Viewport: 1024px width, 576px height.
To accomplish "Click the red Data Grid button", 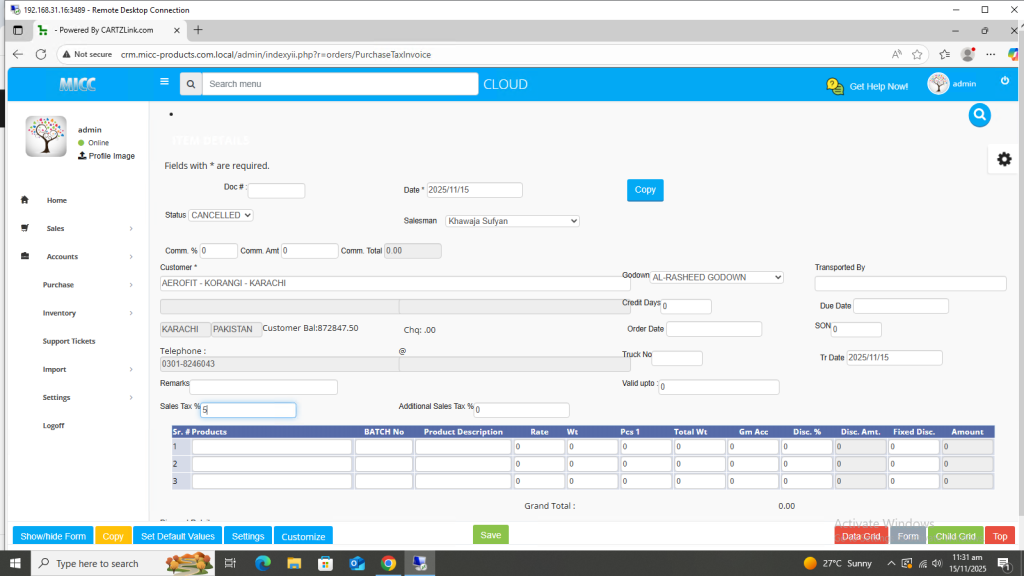I will 860,536.
